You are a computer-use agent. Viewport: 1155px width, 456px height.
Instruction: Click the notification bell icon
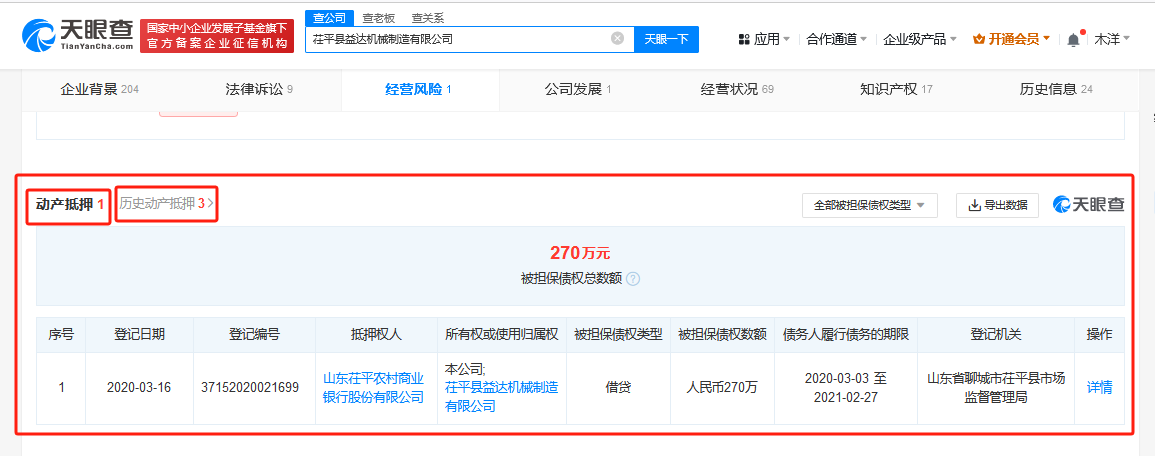pos(1073,39)
